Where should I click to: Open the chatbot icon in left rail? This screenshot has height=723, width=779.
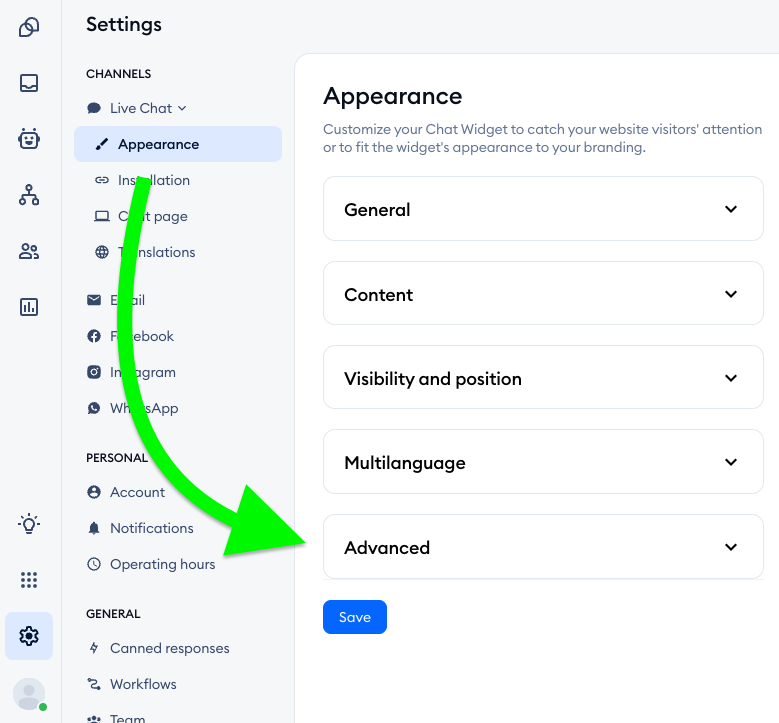[29, 139]
